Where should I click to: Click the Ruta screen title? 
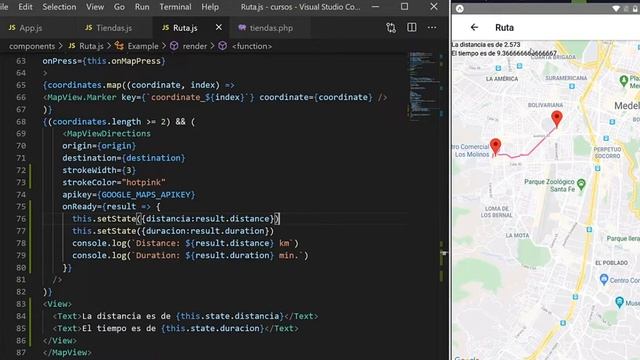tap(504, 27)
